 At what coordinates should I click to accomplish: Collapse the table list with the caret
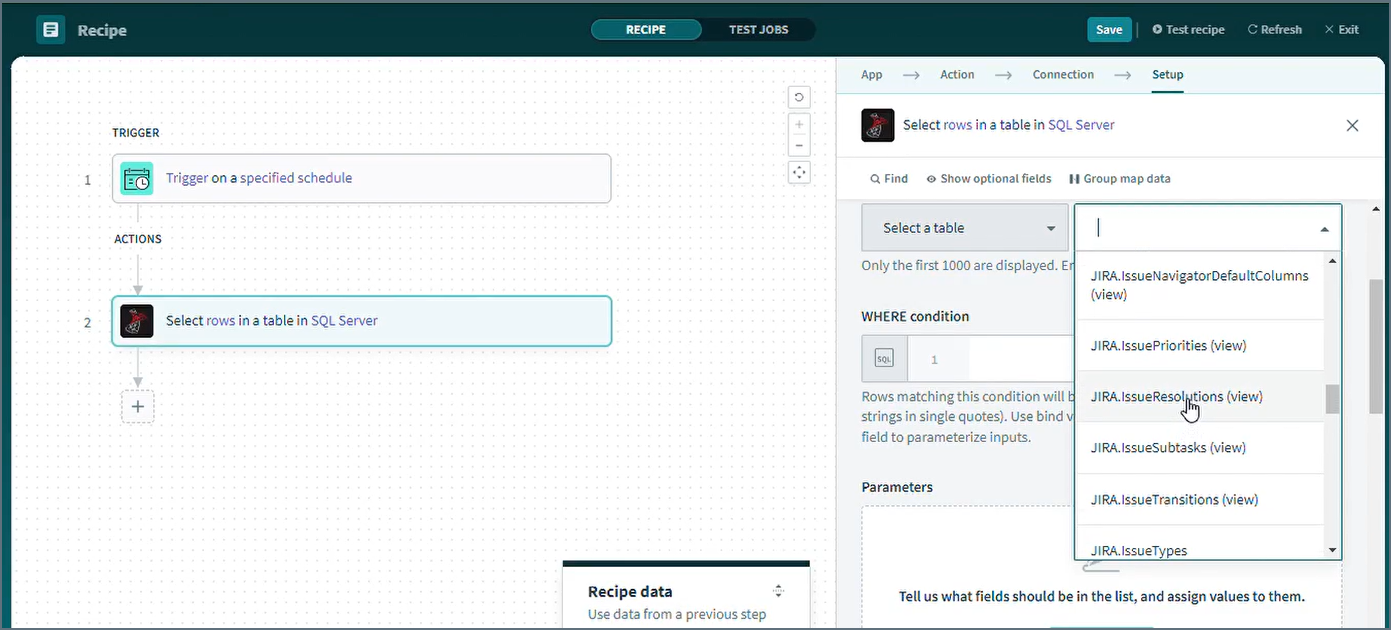pos(1324,229)
